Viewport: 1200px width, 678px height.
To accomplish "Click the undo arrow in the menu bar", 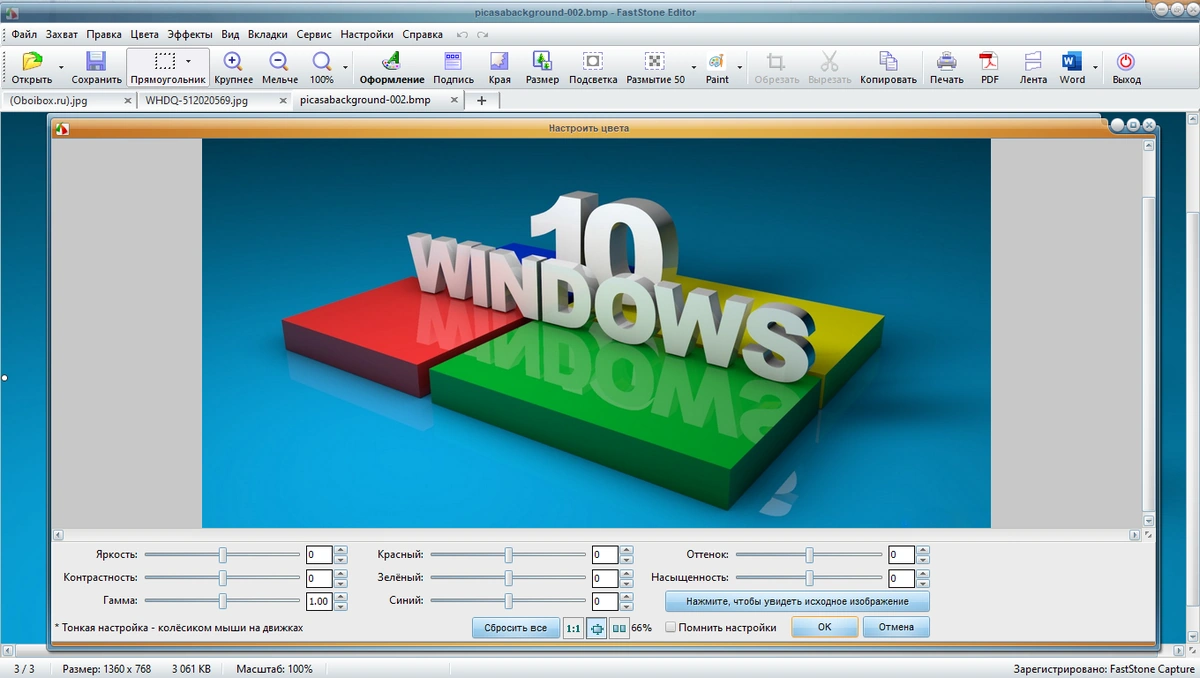I will pos(462,34).
